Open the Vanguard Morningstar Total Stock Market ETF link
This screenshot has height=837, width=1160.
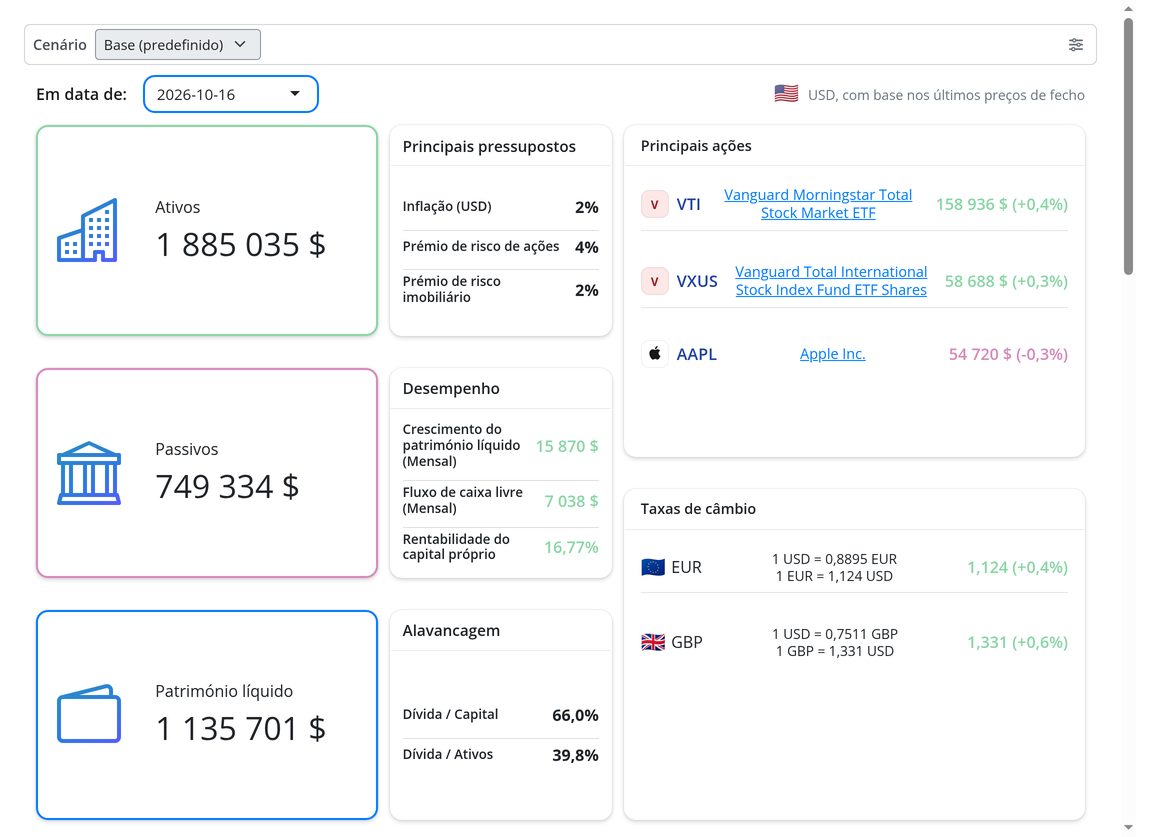point(817,204)
